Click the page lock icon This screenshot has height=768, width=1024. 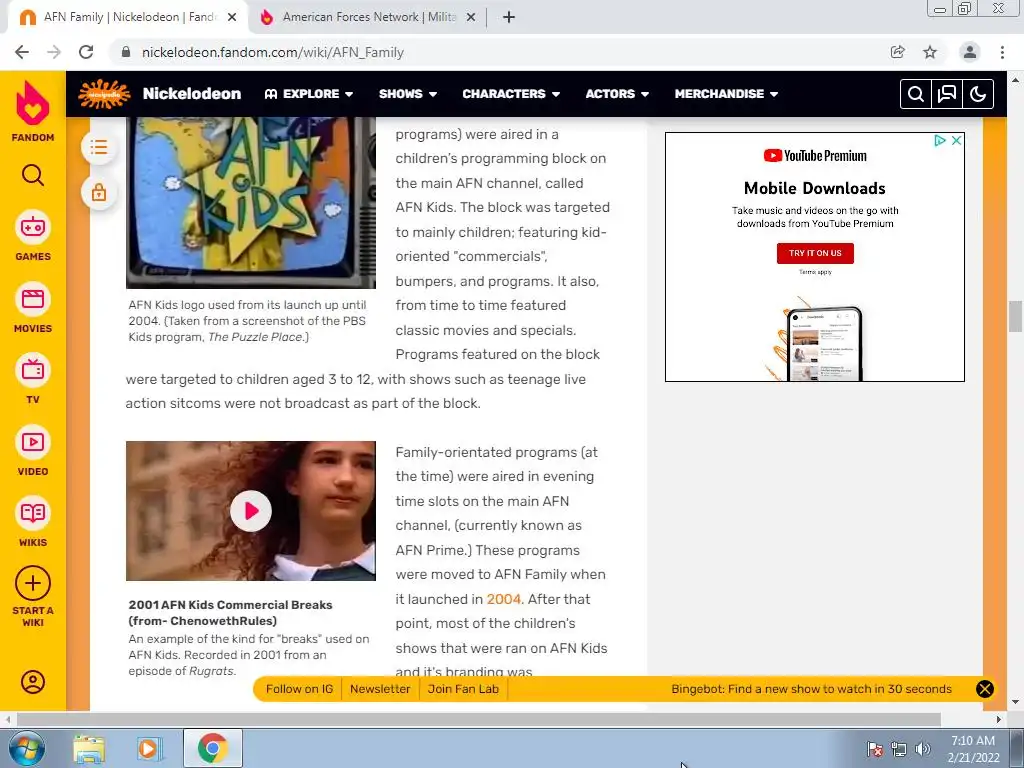[99, 193]
